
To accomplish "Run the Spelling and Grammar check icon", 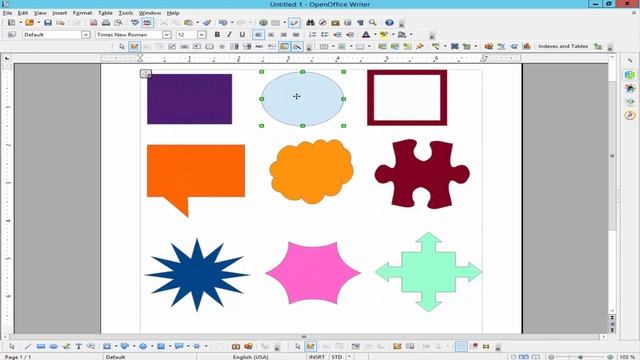I will coord(135,23).
